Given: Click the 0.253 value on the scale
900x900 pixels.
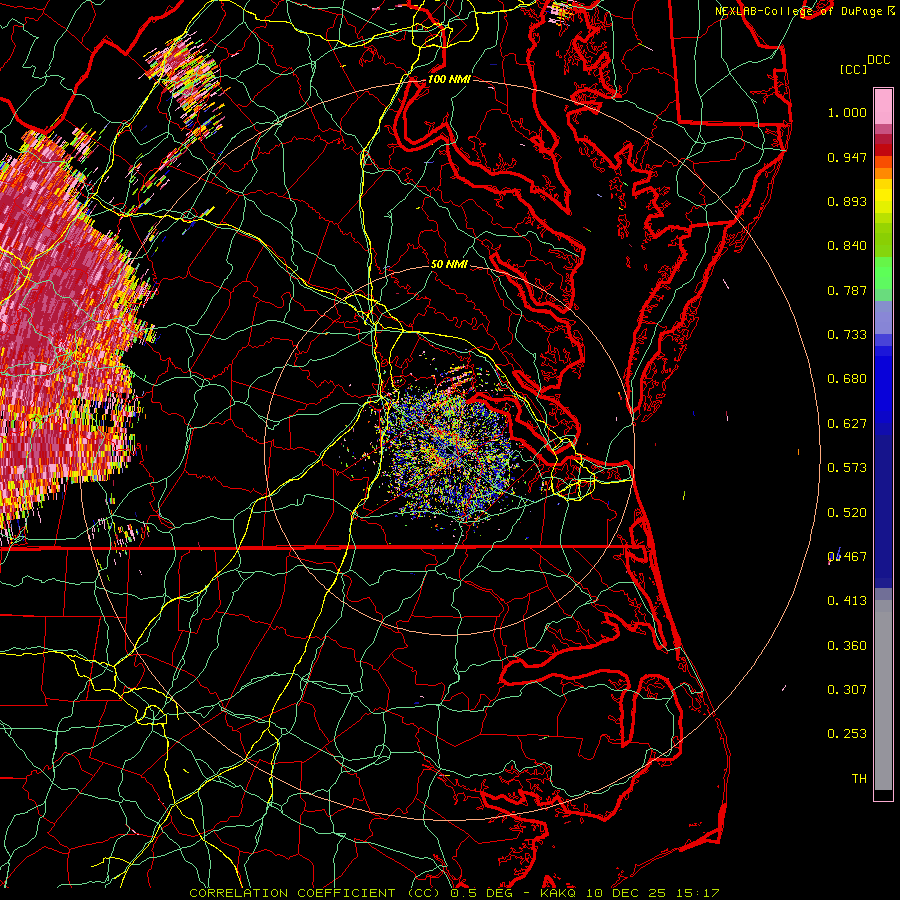Looking at the screenshot, I should [x=847, y=734].
